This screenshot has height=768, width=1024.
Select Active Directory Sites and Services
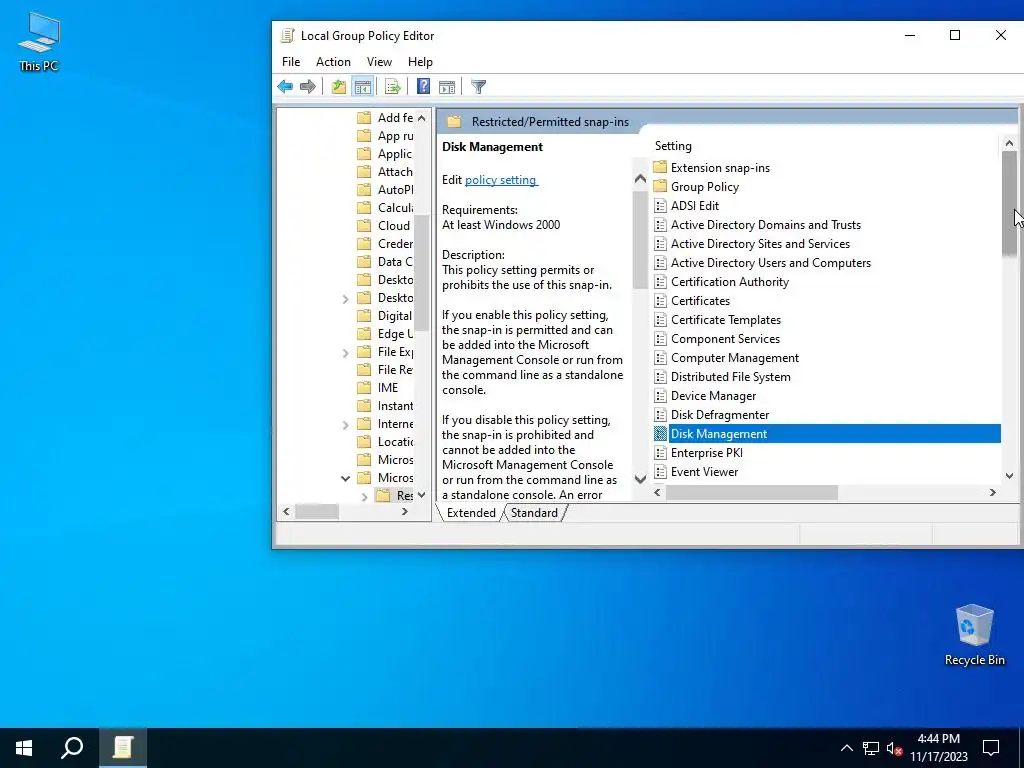point(760,244)
